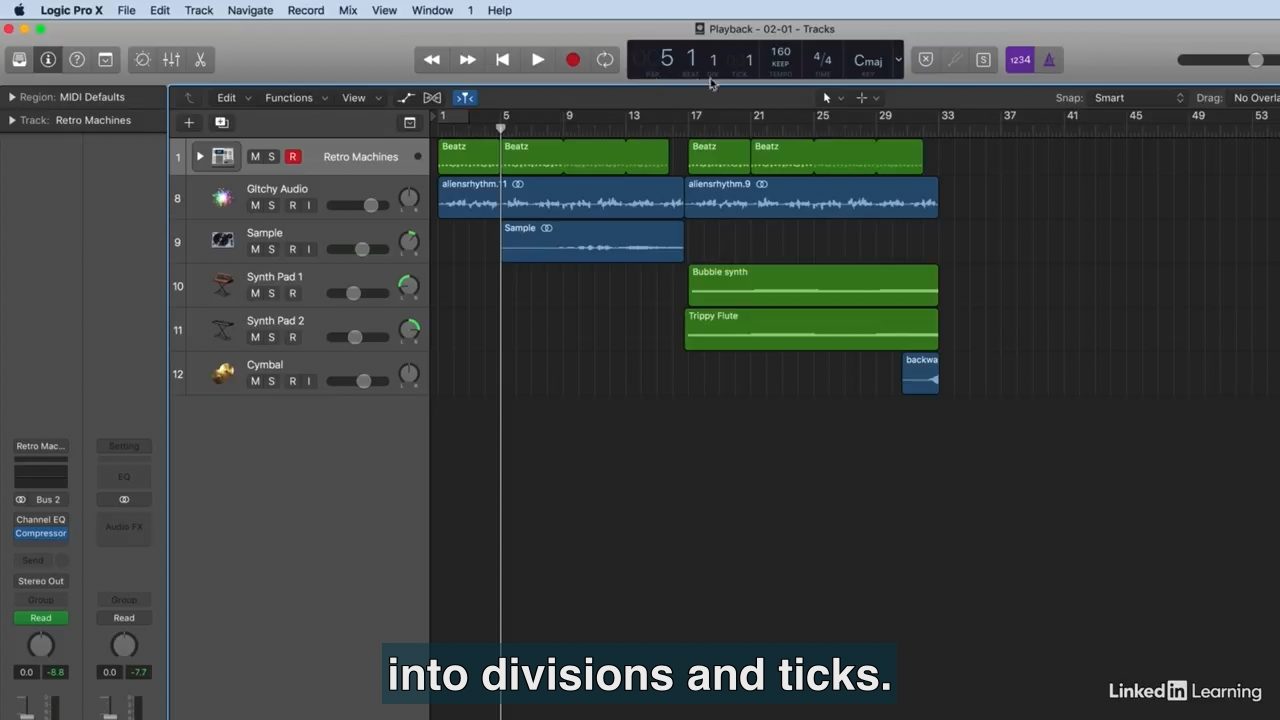Click the Cymbal track icon
1280x720 pixels.
[x=223, y=373]
